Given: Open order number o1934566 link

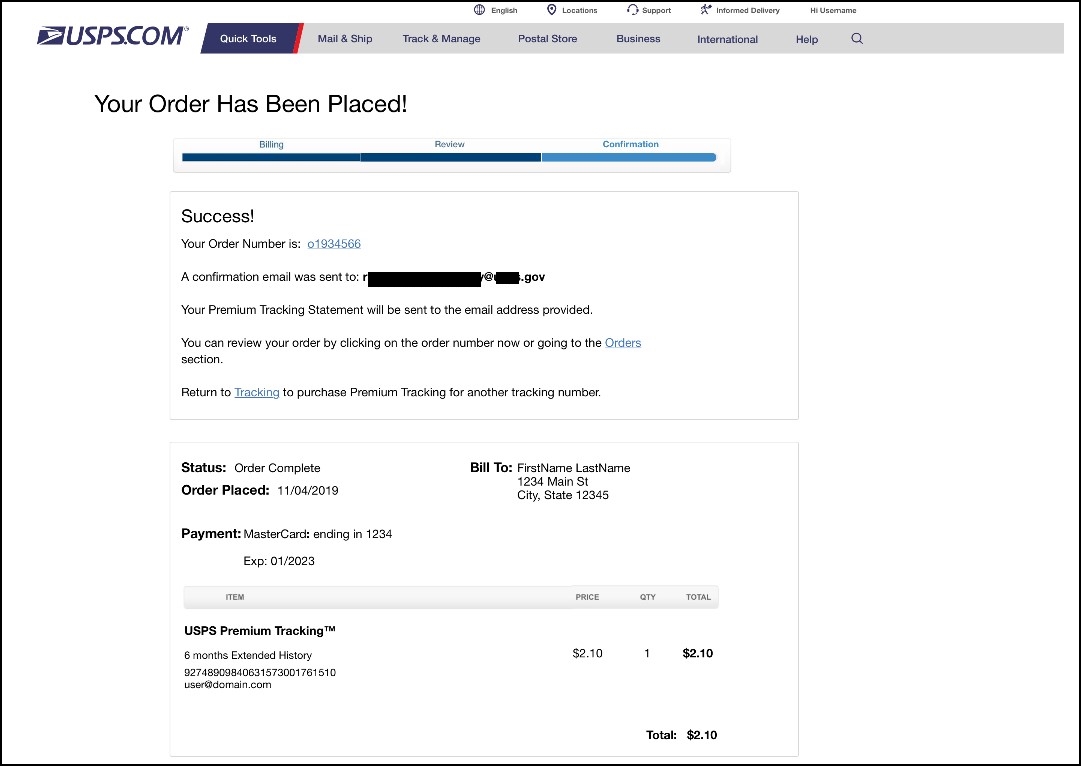Looking at the screenshot, I should 334,243.
